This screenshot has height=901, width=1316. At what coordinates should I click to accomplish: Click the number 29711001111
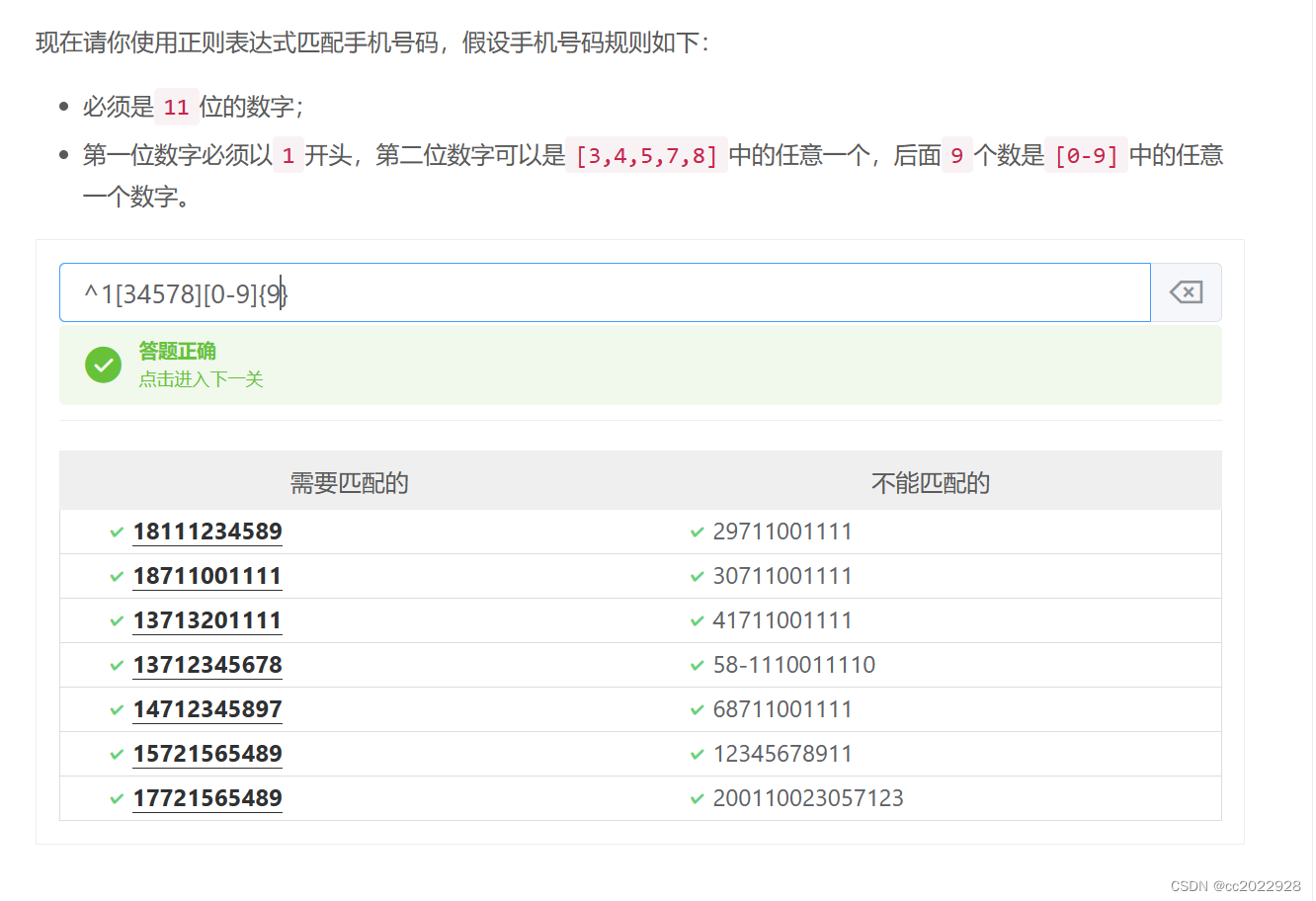pos(782,532)
